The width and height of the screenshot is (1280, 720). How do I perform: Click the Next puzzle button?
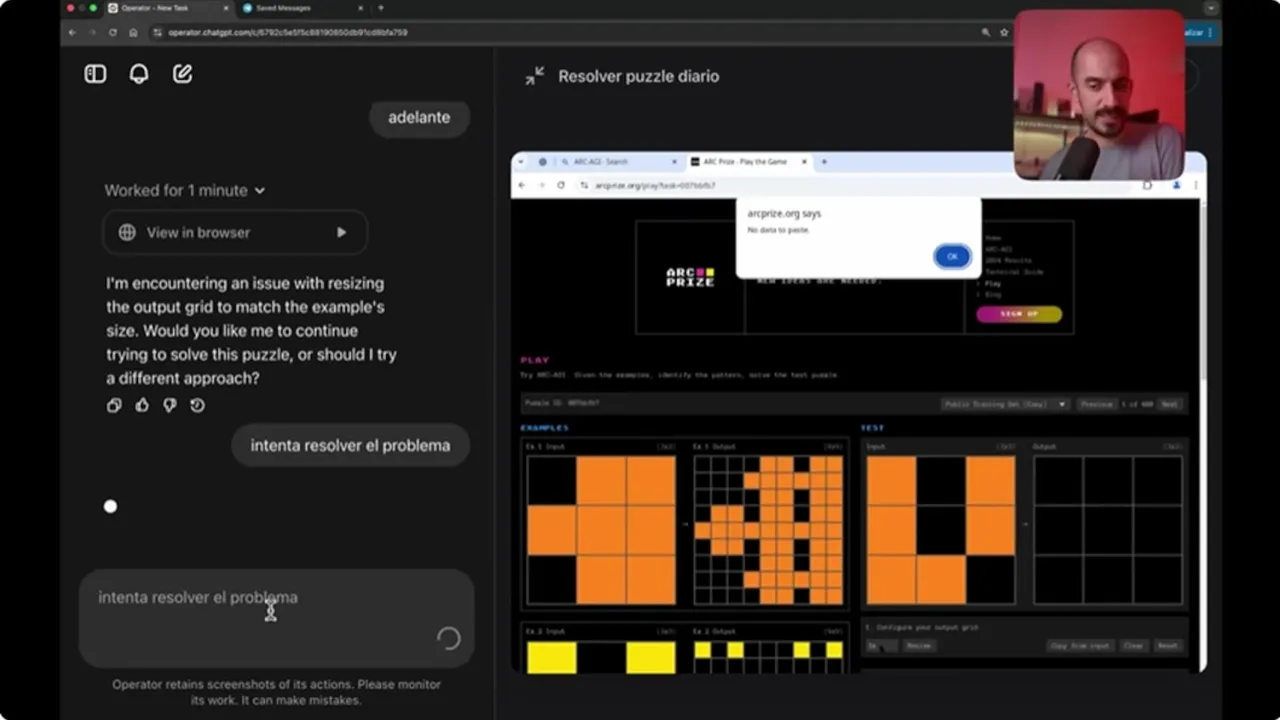pos(1170,404)
